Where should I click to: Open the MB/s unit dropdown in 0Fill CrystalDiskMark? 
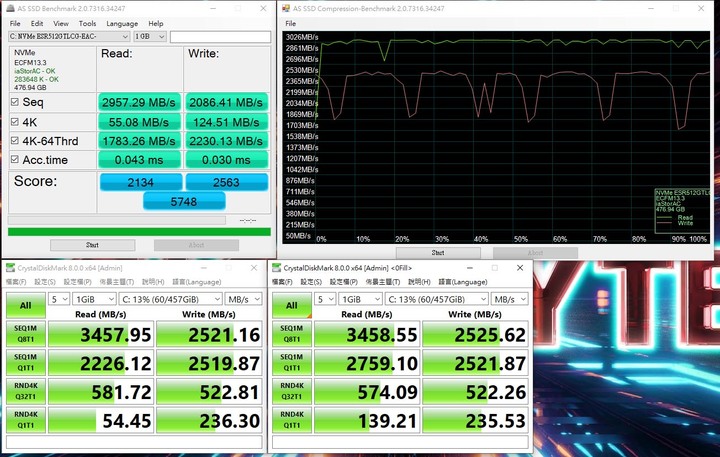(509, 299)
